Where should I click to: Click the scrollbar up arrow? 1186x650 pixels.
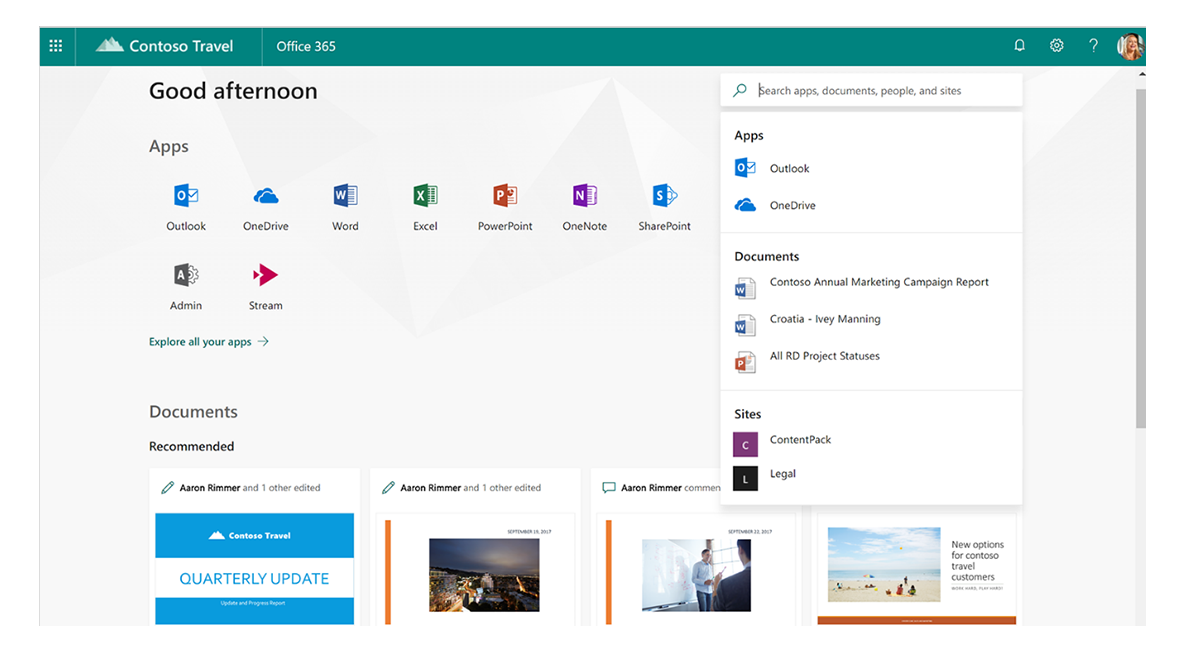pyautogui.click(x=1141, y=75)
